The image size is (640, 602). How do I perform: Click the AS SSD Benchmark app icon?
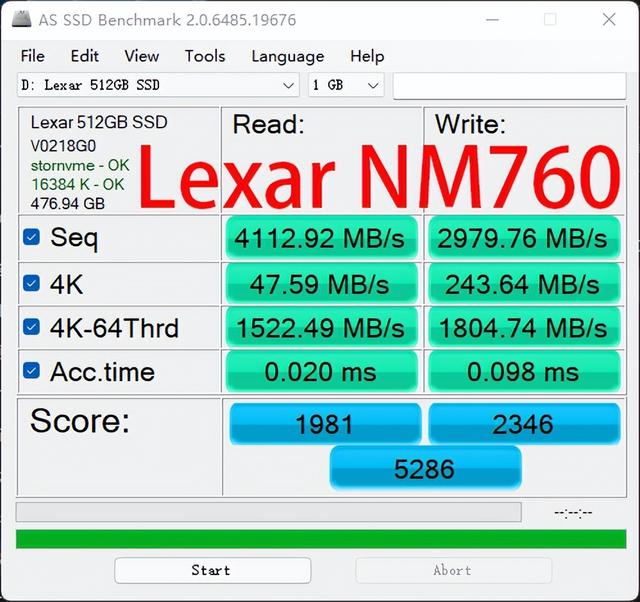click(x=22, y=19)
